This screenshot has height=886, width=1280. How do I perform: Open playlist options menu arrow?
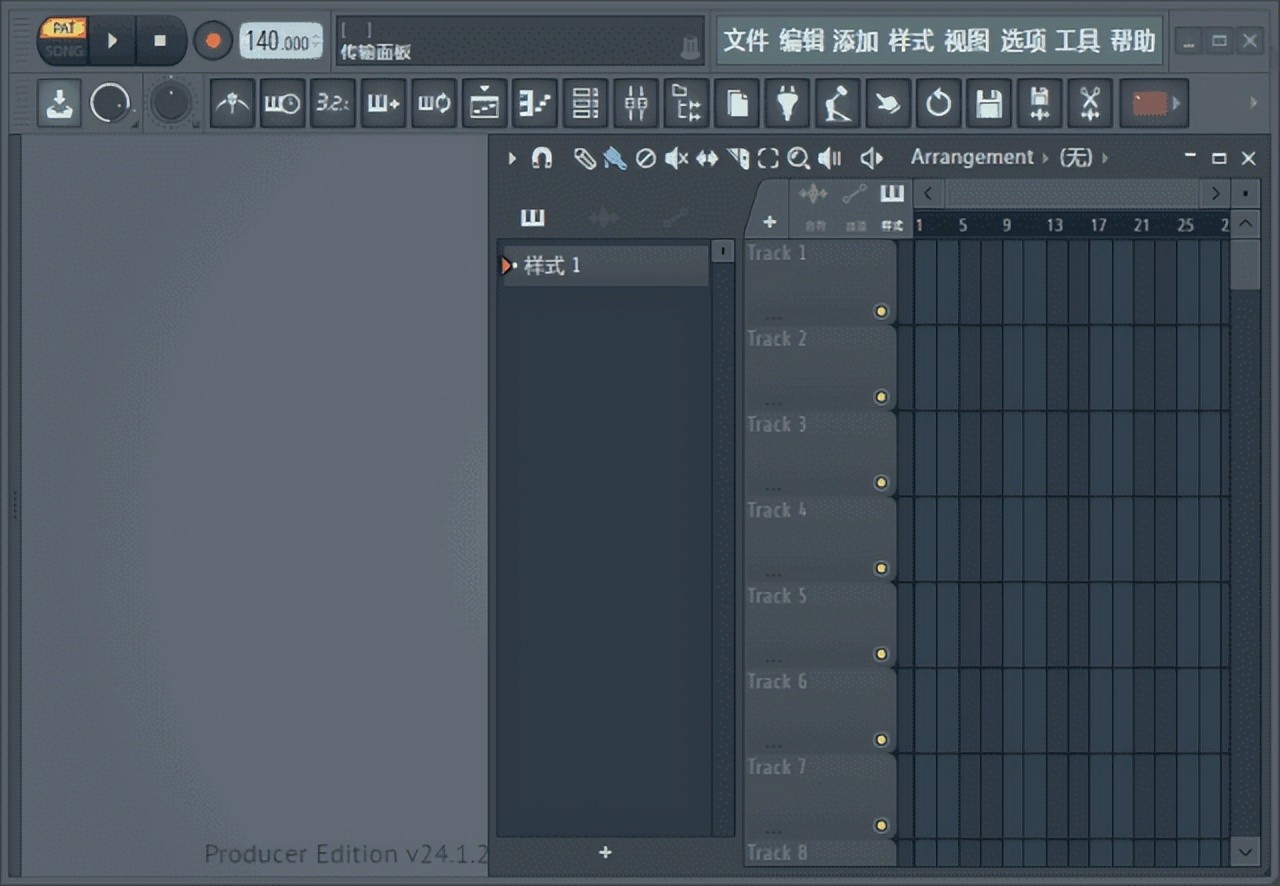tap(512, 158)
